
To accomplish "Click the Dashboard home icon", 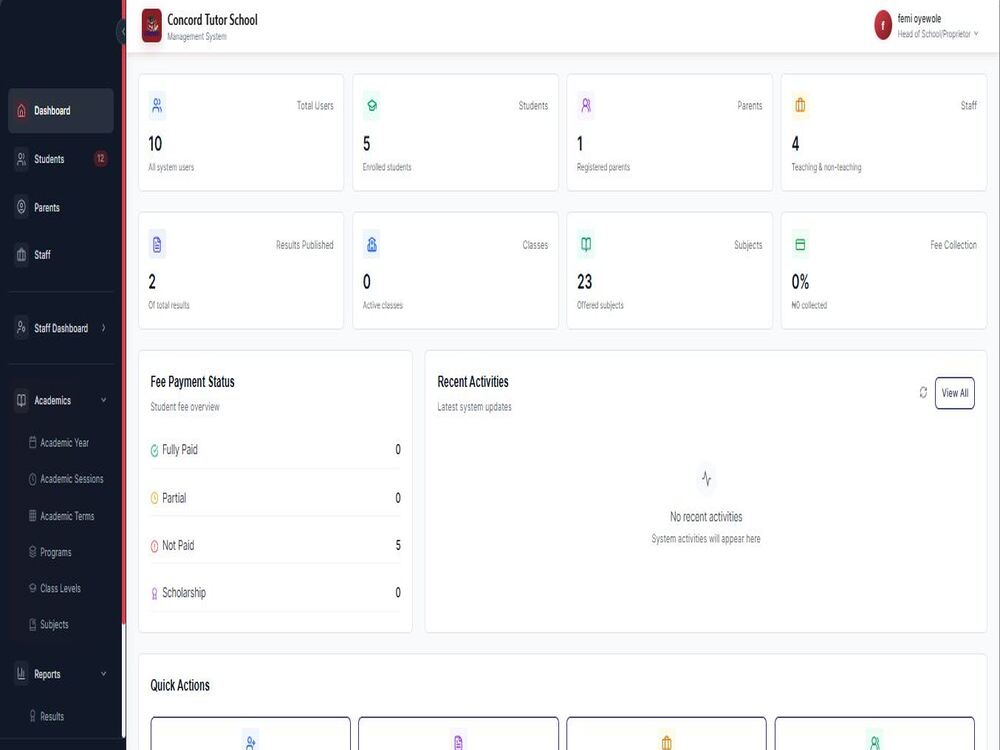I will pos(21,111).
